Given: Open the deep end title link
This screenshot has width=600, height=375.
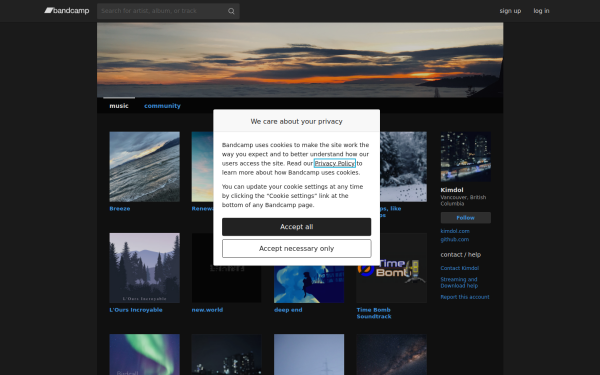Looking at the screenshot, I should [x=288, y=310].
